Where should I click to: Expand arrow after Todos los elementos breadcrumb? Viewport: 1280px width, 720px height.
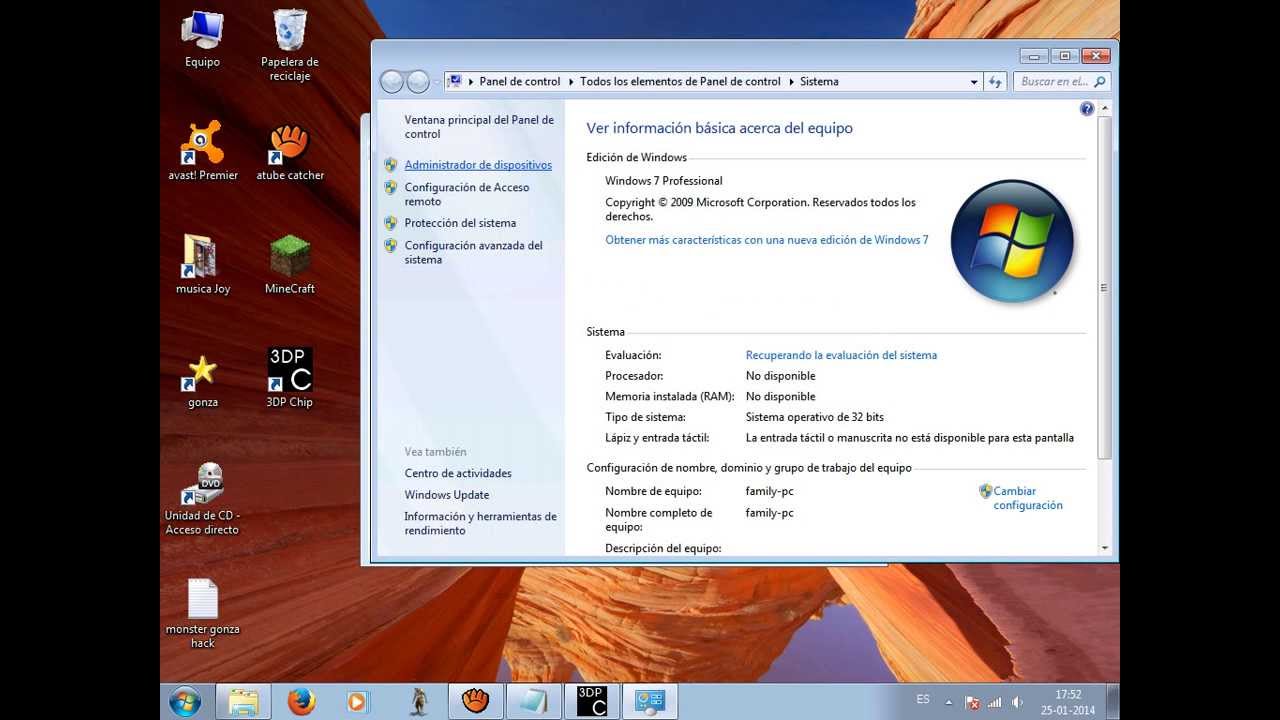point(791,82)
